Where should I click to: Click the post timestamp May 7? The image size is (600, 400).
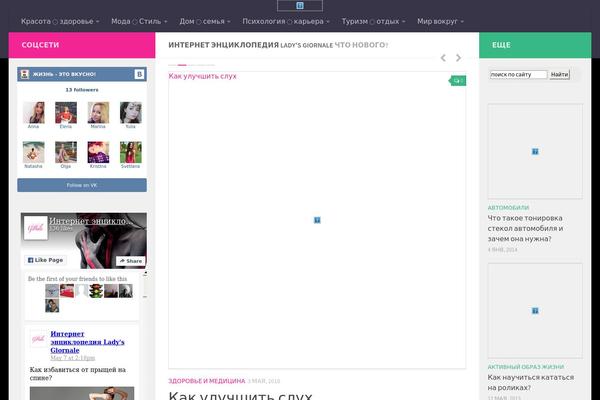coord(73,358)
